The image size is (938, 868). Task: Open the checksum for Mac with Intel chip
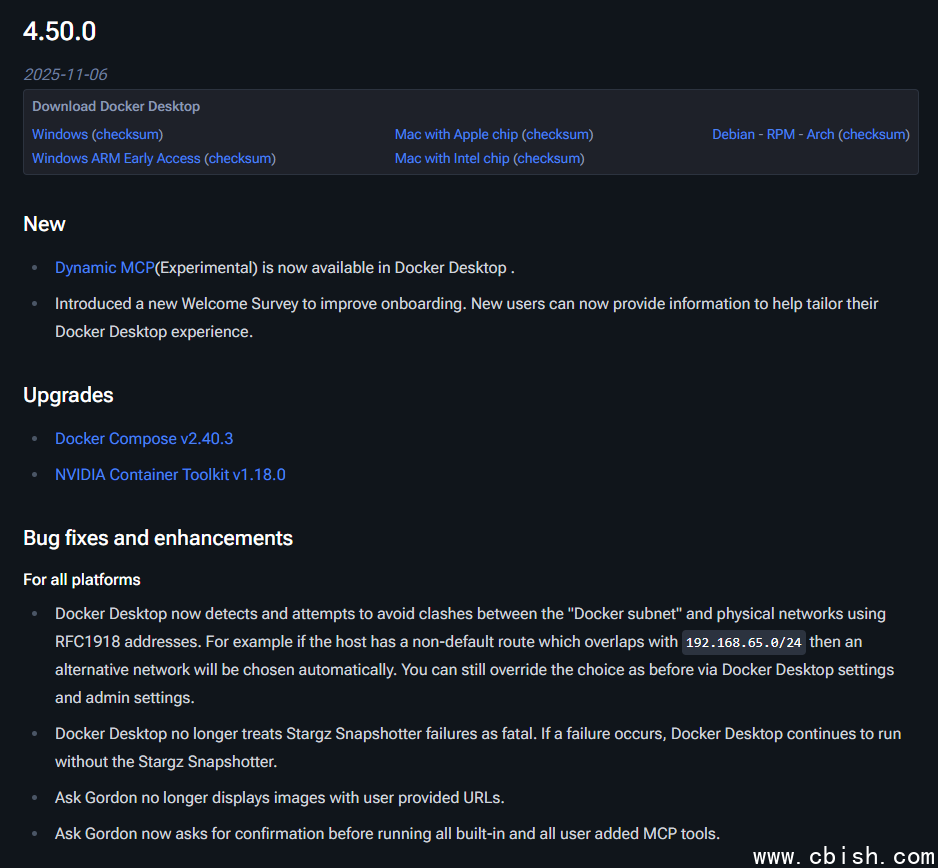pyautogui.click(x=549, y=158)
